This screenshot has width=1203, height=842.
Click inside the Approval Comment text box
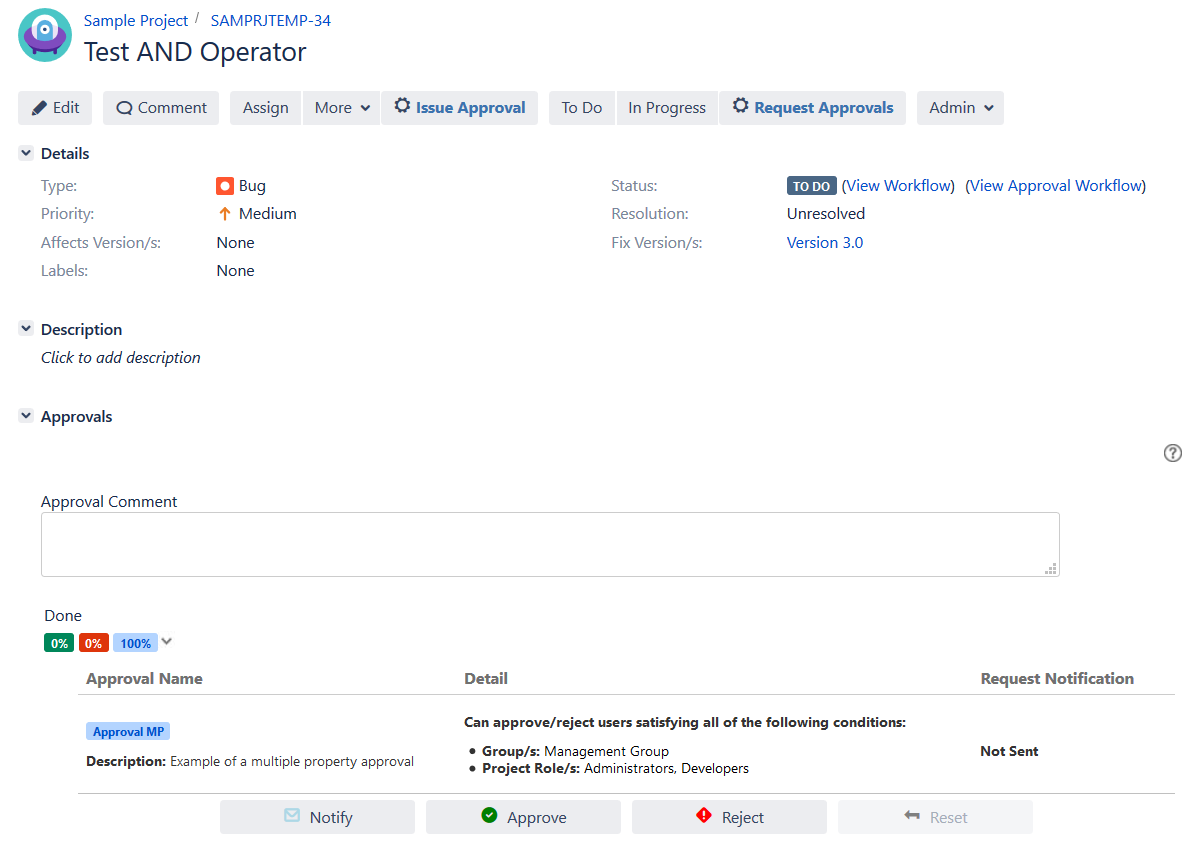[x=549, y=544]
